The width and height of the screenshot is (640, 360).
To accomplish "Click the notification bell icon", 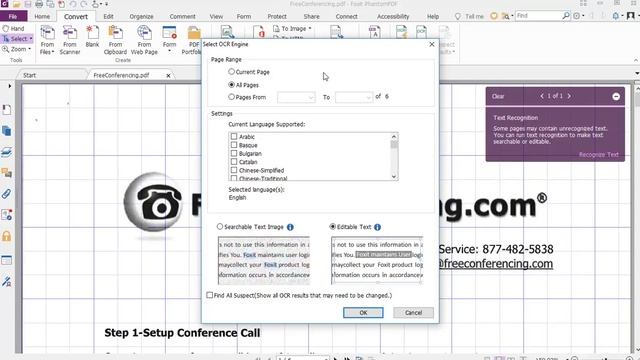I will pos(616,16).
